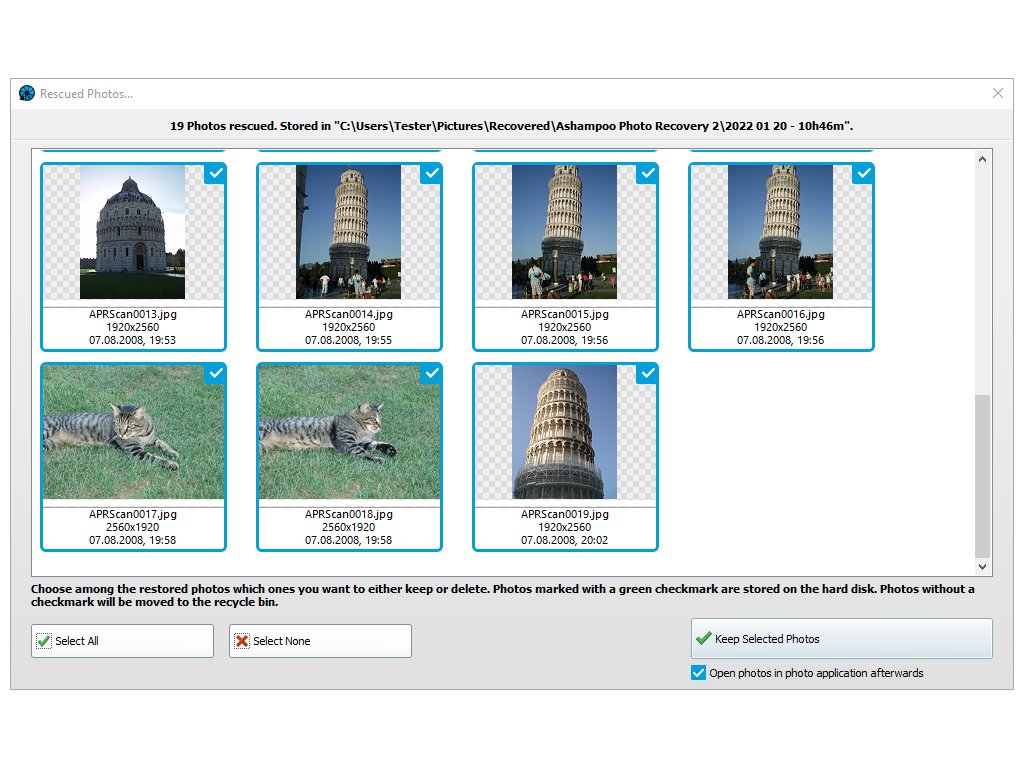Click the APRScan0013.jpg baptistery thumbnail image

[x=132, y=232]
